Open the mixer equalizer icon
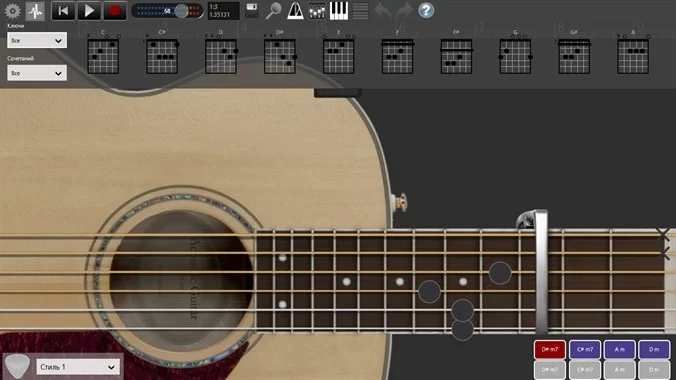 (317, 11)
